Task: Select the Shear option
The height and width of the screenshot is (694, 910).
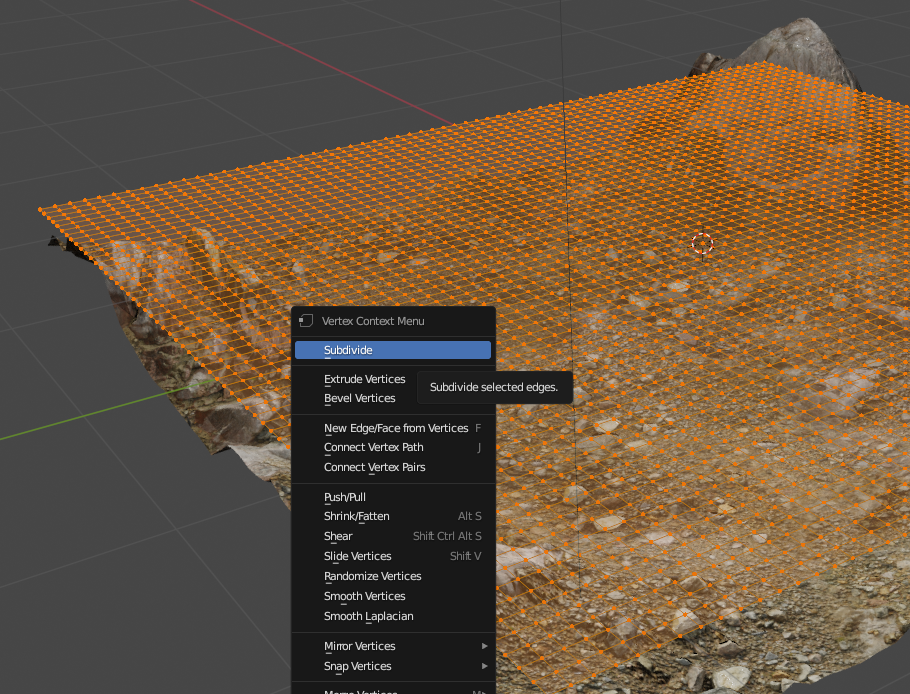Action: tap(393, 536)
